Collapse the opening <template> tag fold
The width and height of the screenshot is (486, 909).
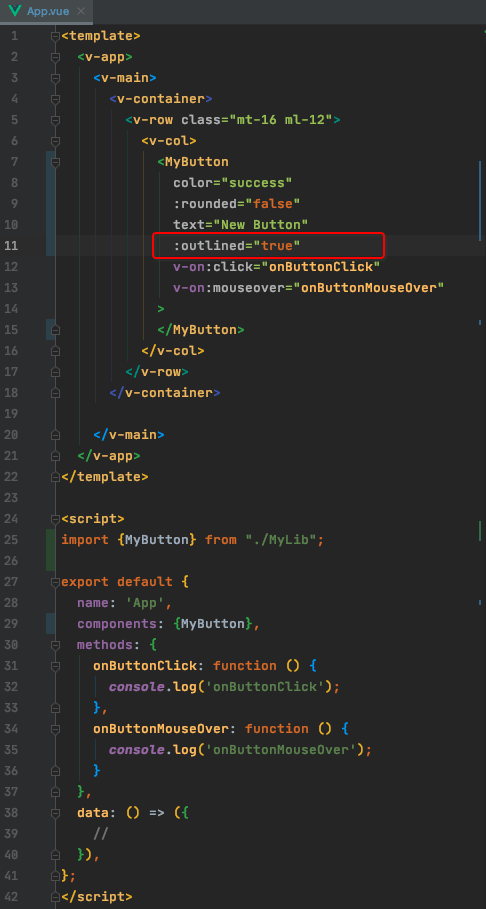tap(55, 36)
